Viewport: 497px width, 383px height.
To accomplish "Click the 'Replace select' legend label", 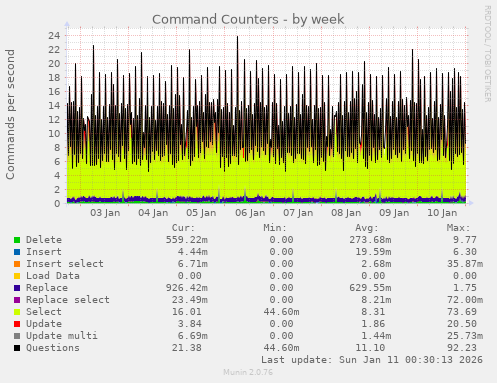I will click(x=68, y=300).
